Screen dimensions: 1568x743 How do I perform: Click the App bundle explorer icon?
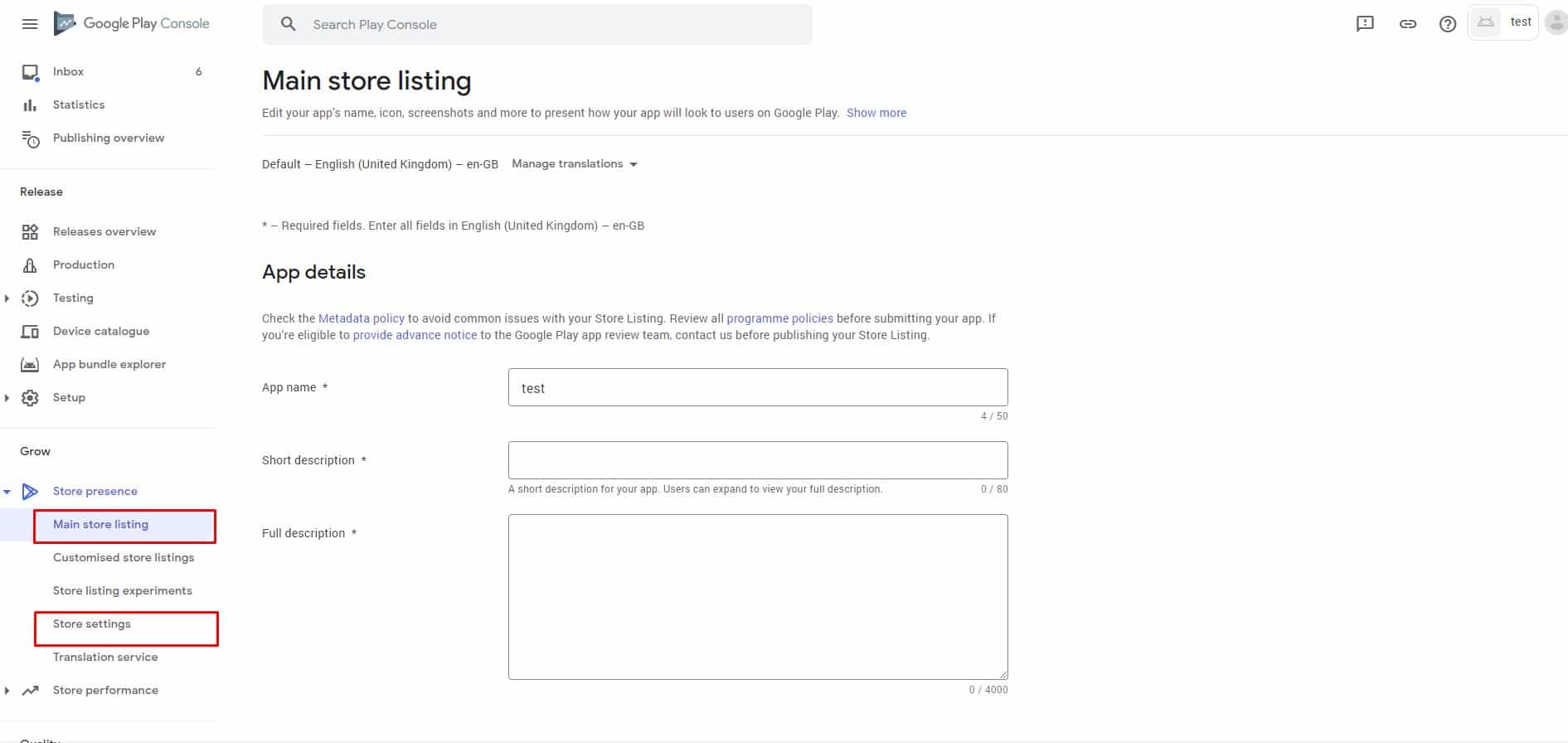point(30,365)
